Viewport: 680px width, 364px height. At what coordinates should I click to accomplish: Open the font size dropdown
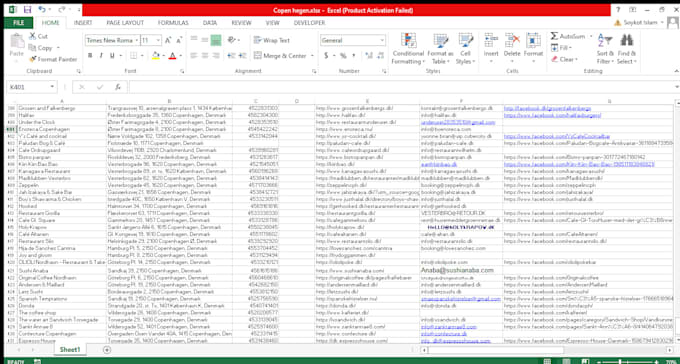pyautogui.click(x=158, y=40)
